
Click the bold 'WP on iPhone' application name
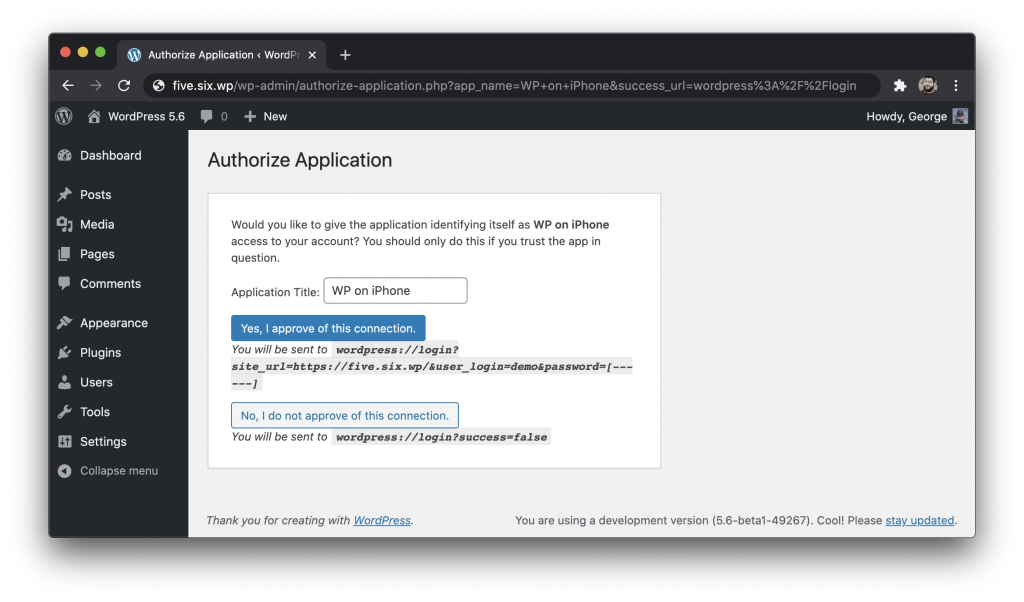pos(571,225)
